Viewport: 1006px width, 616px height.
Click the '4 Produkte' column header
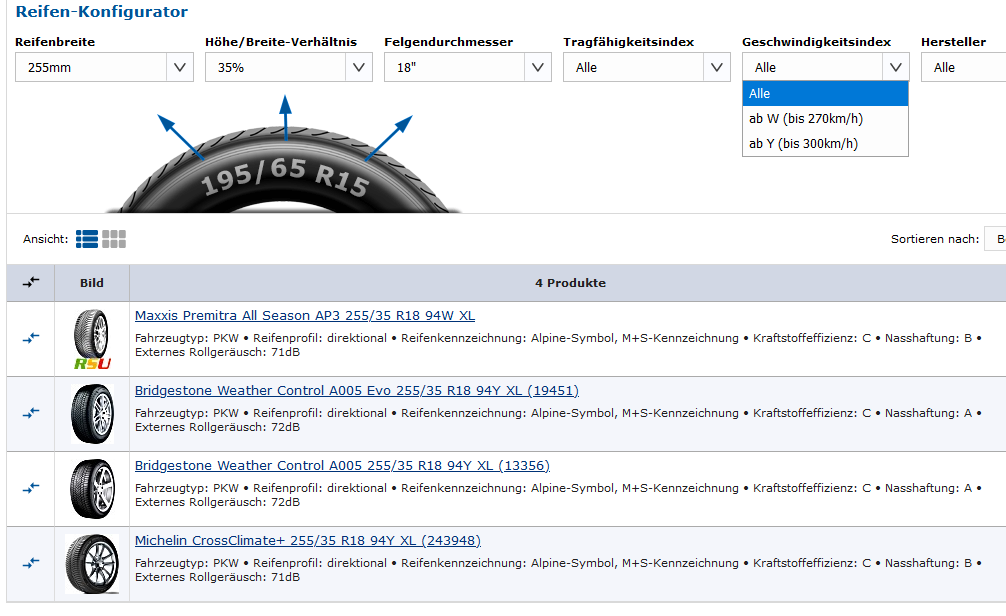570,283
